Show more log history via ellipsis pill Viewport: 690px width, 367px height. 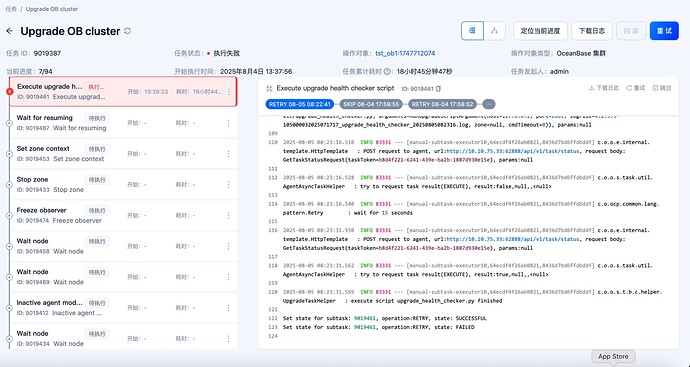[489, 104]
